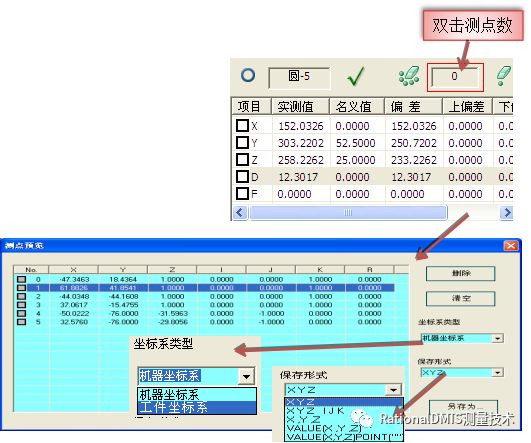Select point row 5 with X 32.5760
Screen dimensions: 531x443
204,322
